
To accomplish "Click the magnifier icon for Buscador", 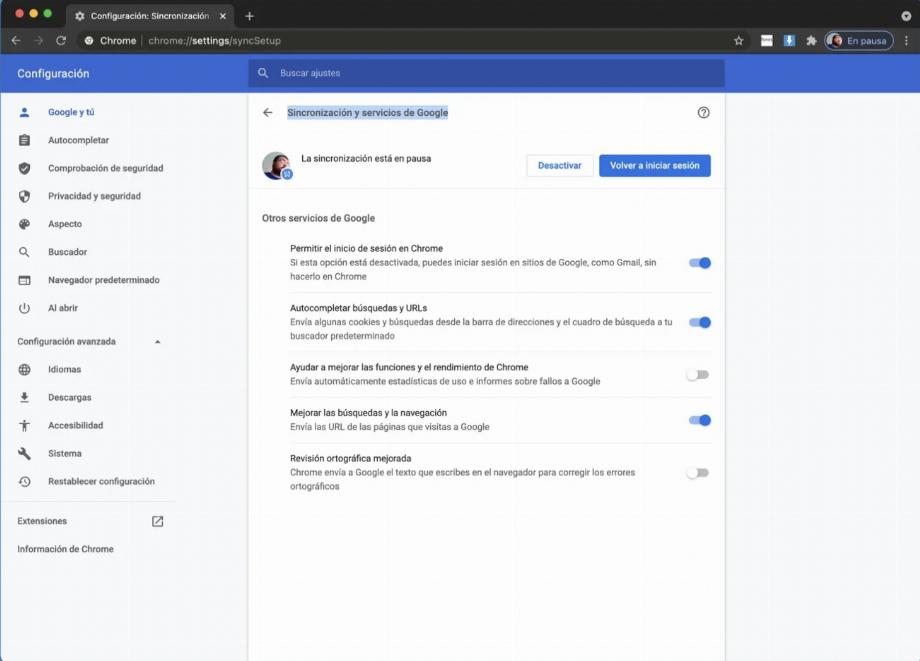I will (24, 252).
